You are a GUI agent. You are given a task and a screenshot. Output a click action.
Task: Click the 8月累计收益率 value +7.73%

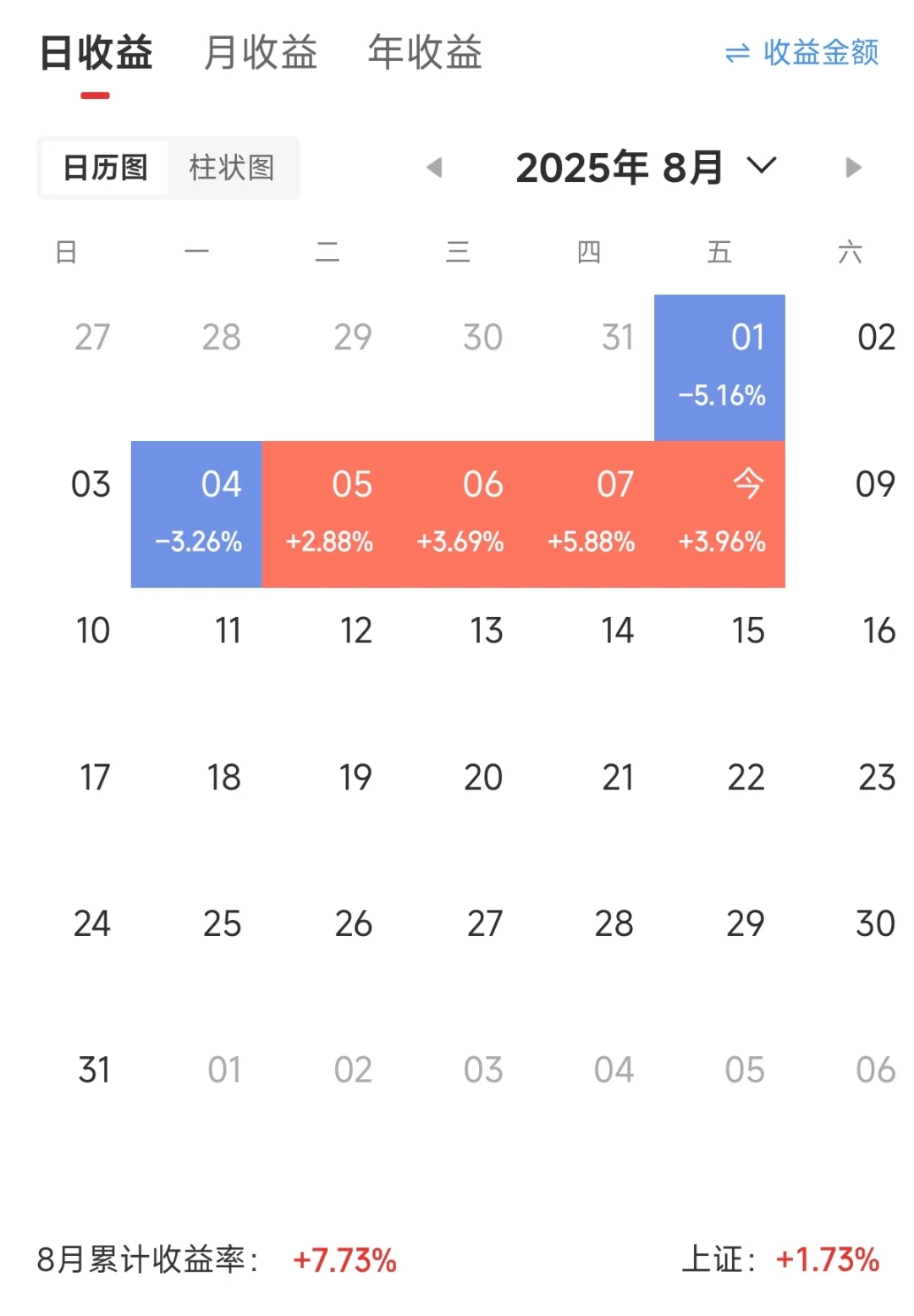(x=344, y=1260)
